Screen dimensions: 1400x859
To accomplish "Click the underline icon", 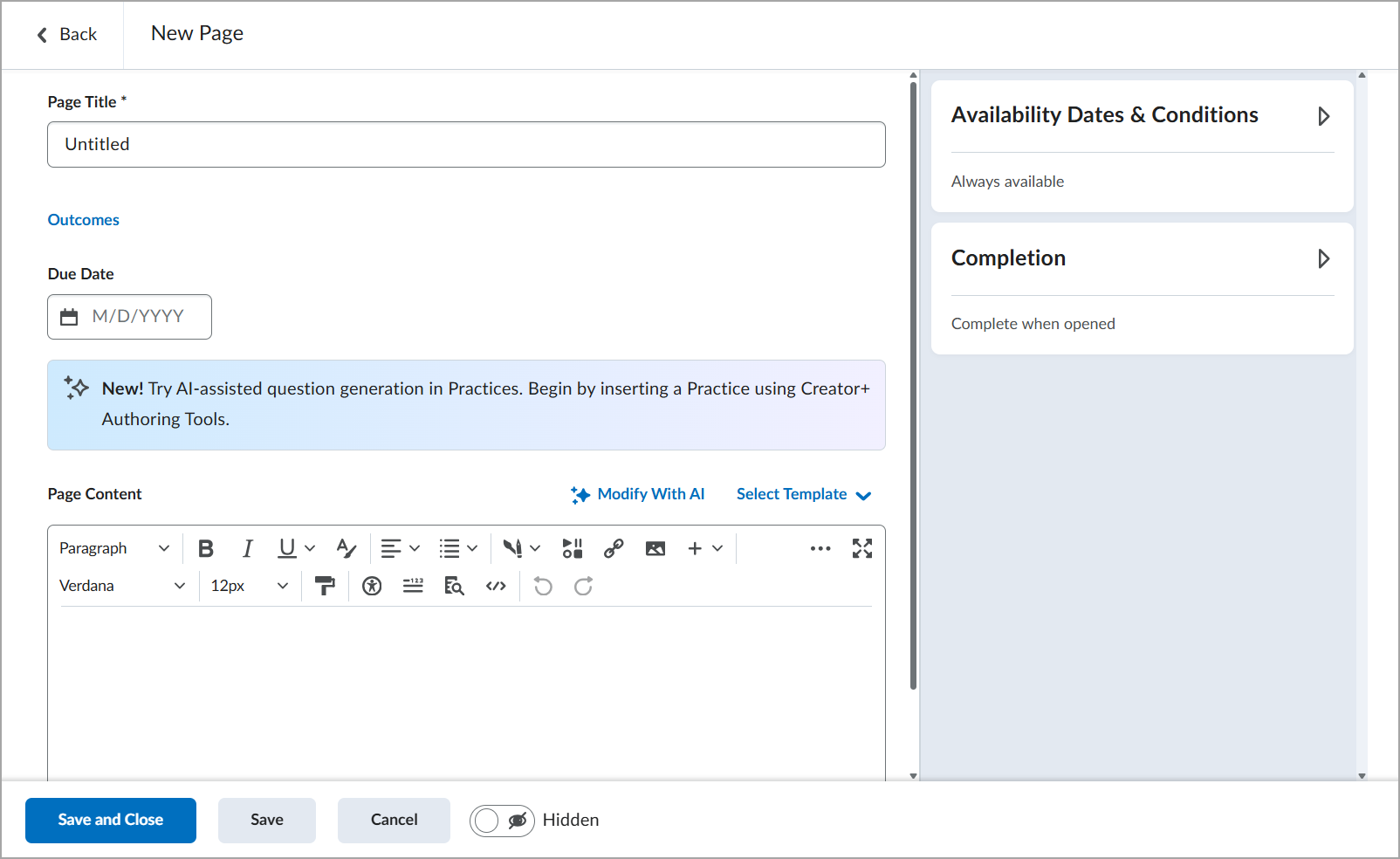I will pos(287,548).
